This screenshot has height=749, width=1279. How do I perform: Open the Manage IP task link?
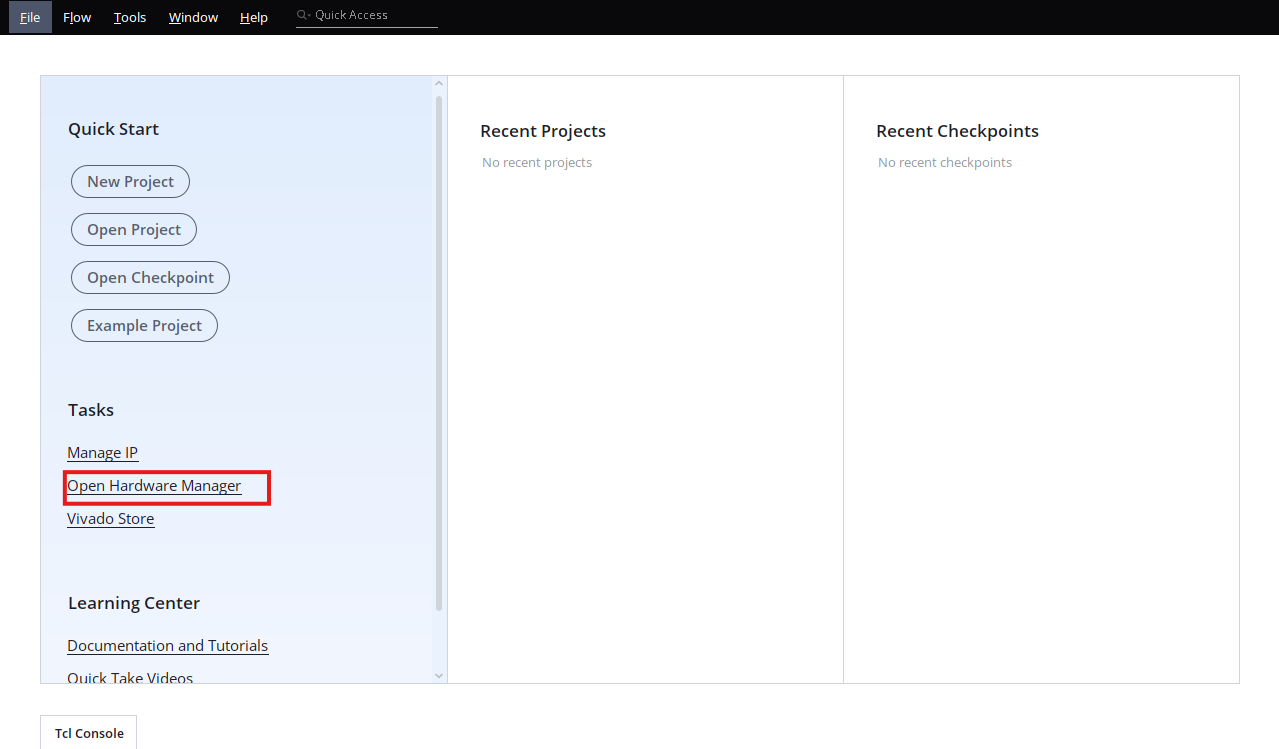coord(102,453)
